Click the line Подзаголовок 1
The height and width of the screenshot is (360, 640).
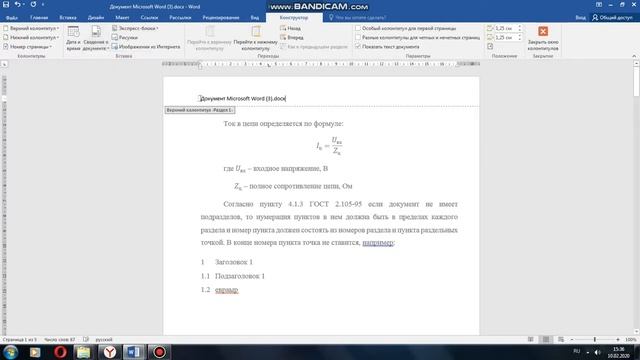tap(240, 276)
